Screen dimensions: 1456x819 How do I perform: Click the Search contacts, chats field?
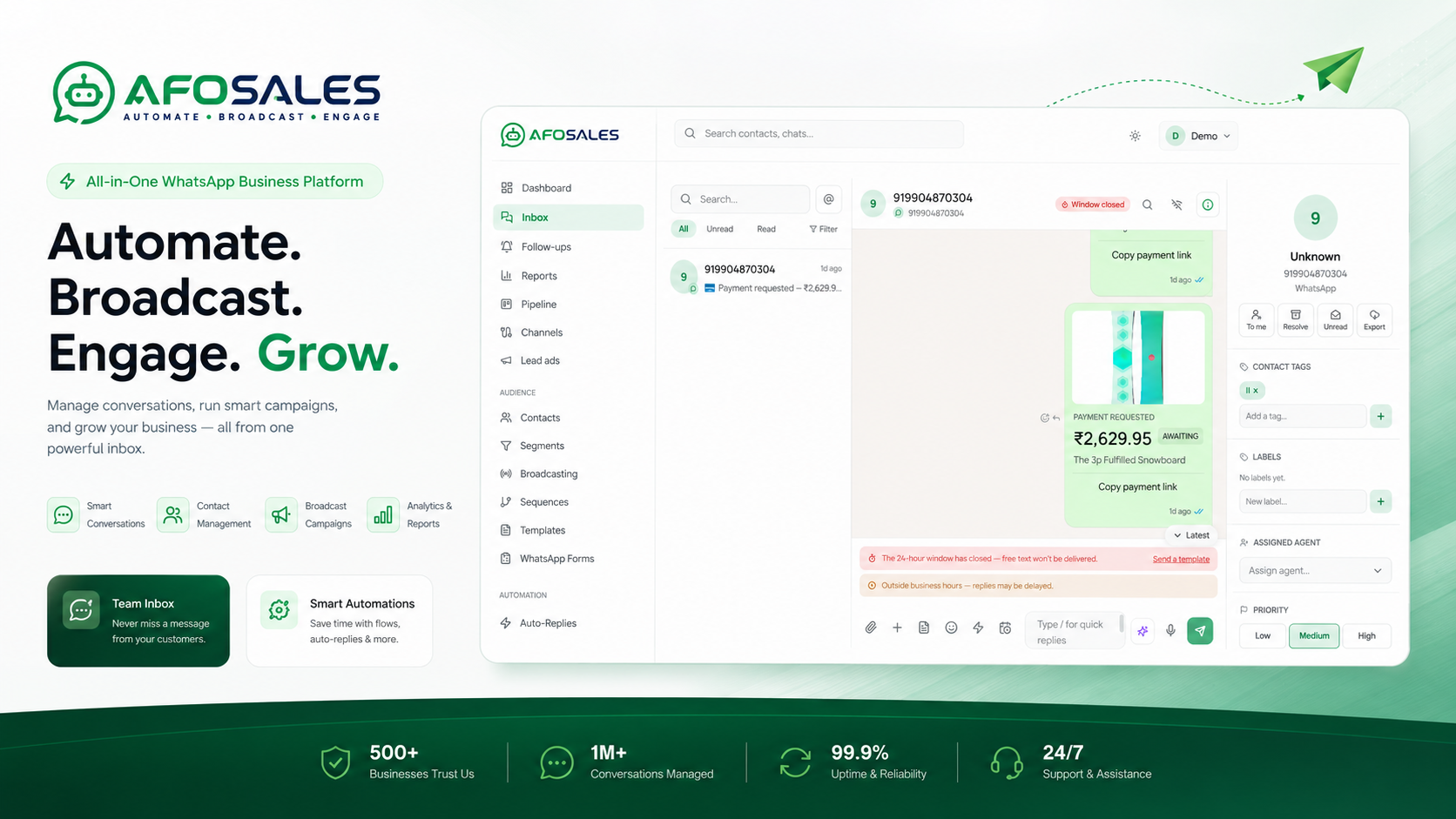819,133
